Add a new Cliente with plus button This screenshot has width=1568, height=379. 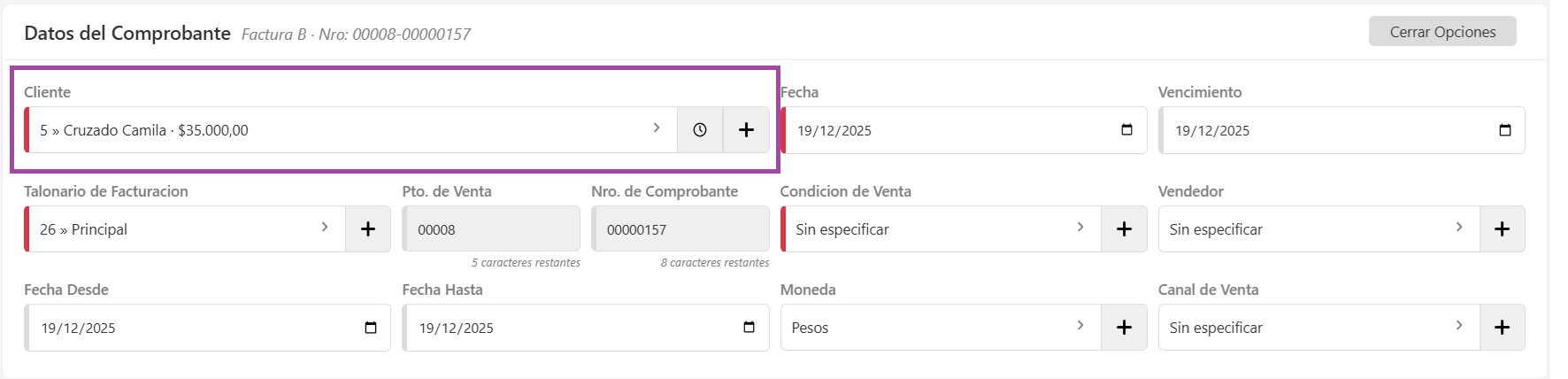coord(746,130)
